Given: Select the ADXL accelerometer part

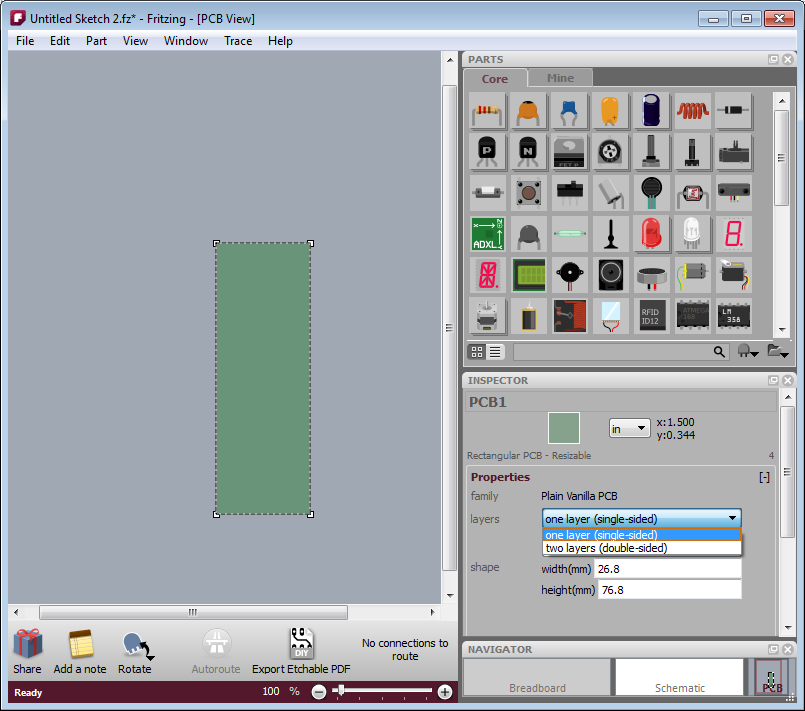Looking at the screenshot, I should click(x=488, y=233).
